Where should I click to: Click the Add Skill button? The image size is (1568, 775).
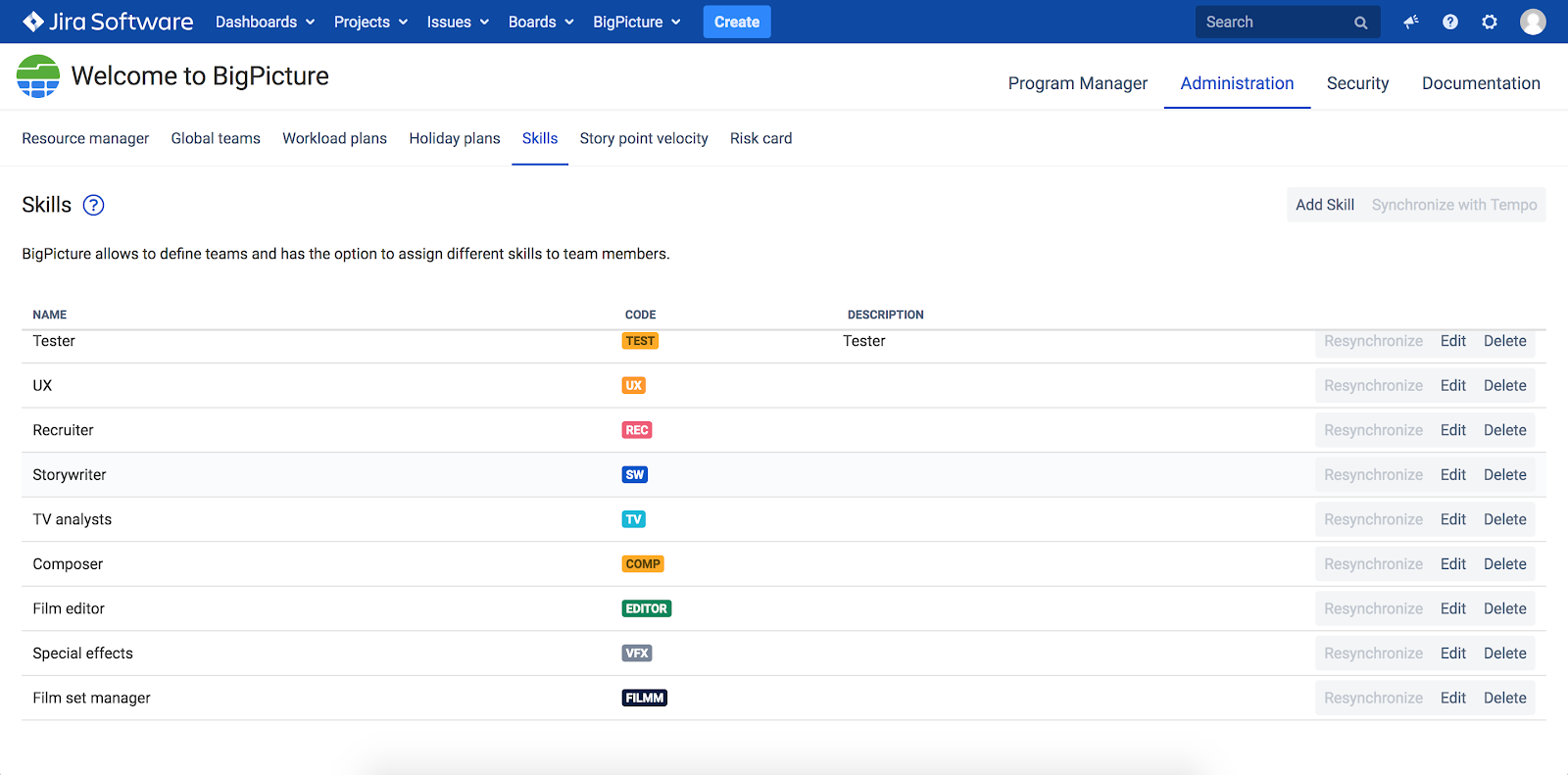1325,205
